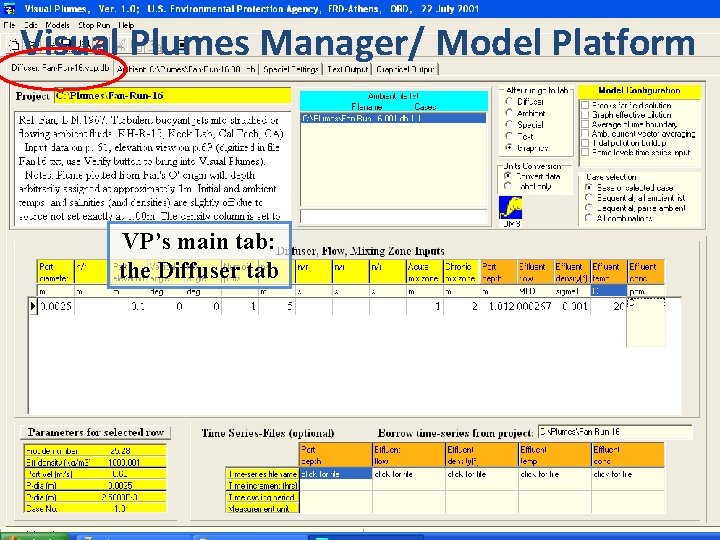720x540 pixels.
Task: Enable Brooks far-field solution checkbox
Action: [585, 105]
